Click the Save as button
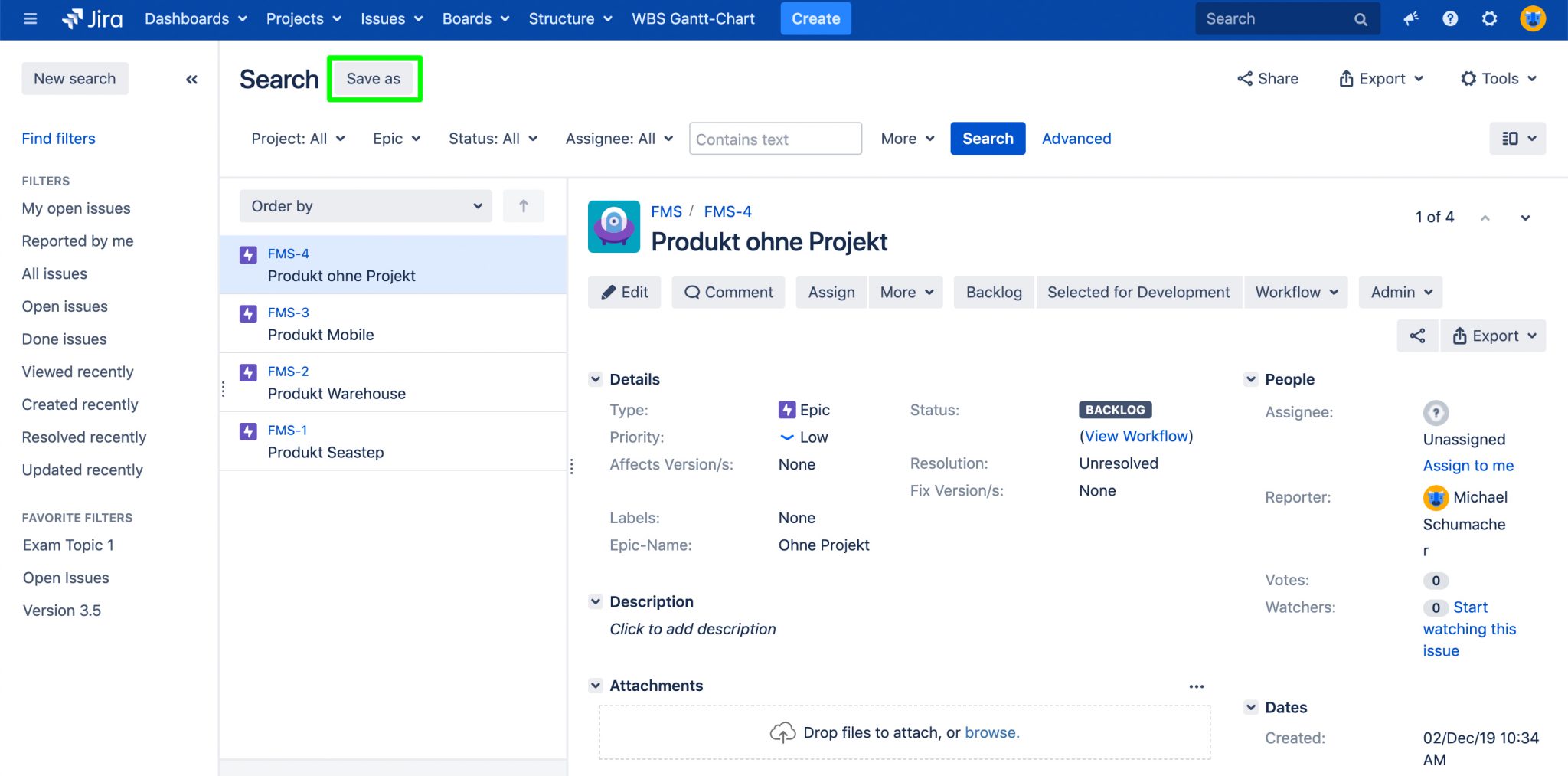Viewport: 1568px width, 776px height. click(374, 78)
